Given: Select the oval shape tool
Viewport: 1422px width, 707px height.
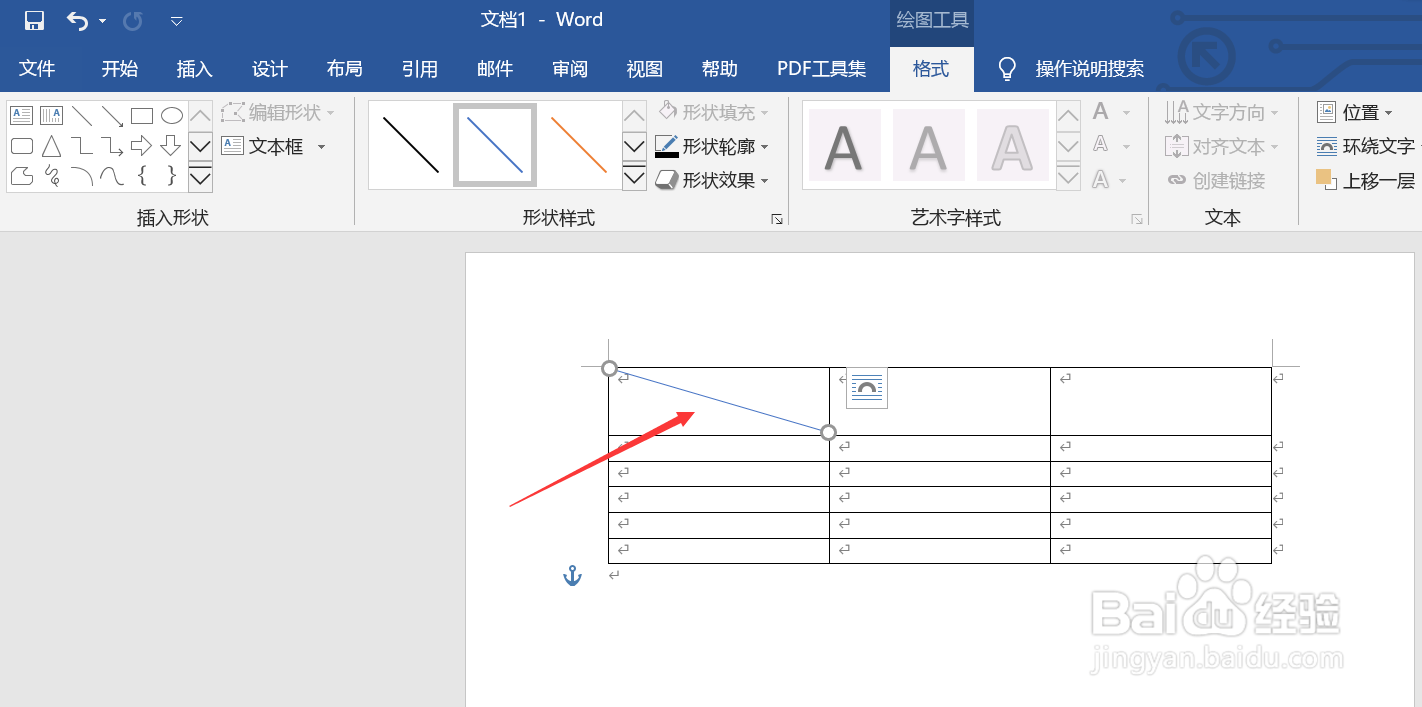Looking at the screenshot, I should [171, 114].
